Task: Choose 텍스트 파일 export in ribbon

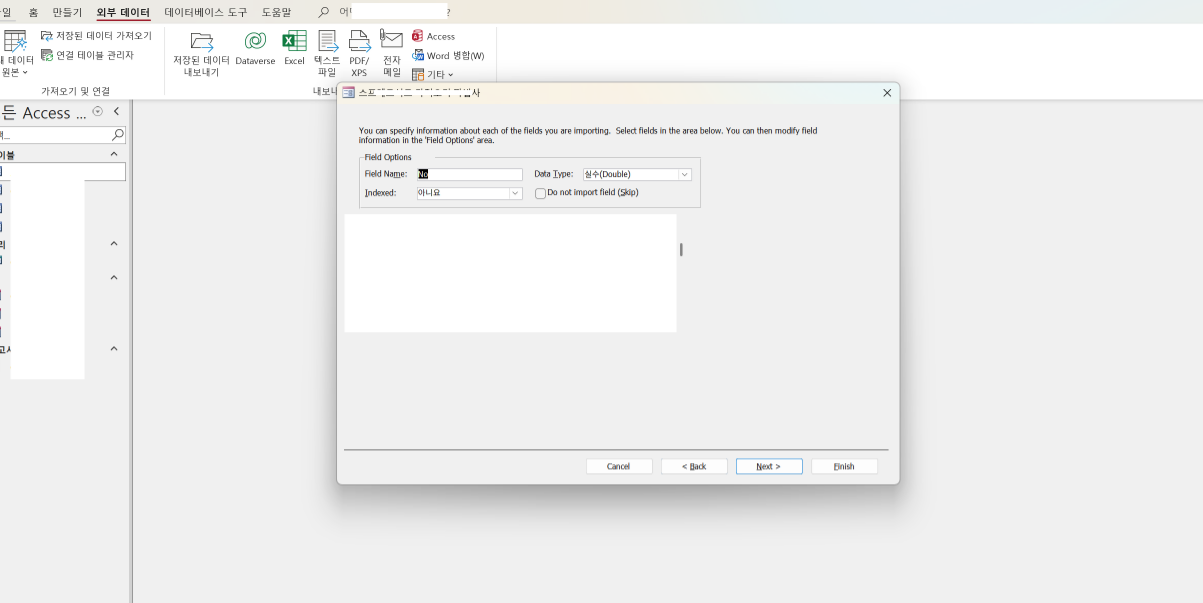Action: [327, 54]
